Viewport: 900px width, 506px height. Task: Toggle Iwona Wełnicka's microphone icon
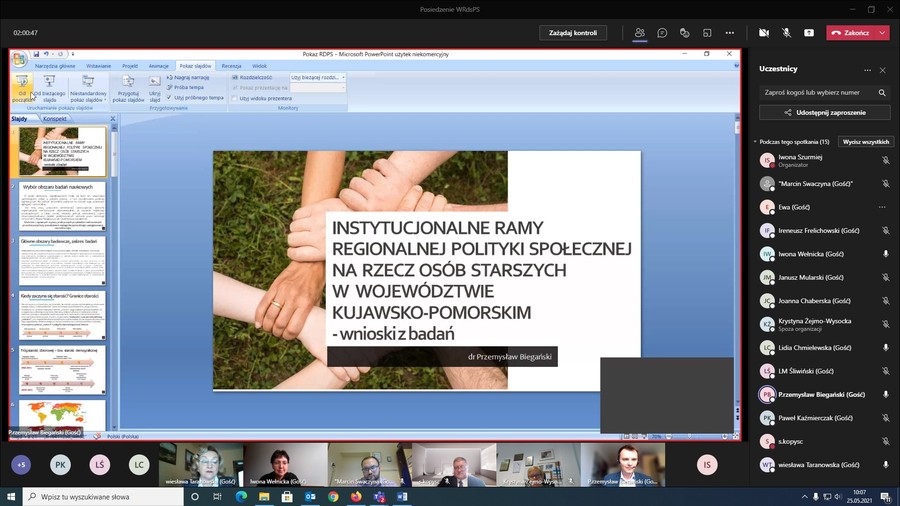pos(885,254)
